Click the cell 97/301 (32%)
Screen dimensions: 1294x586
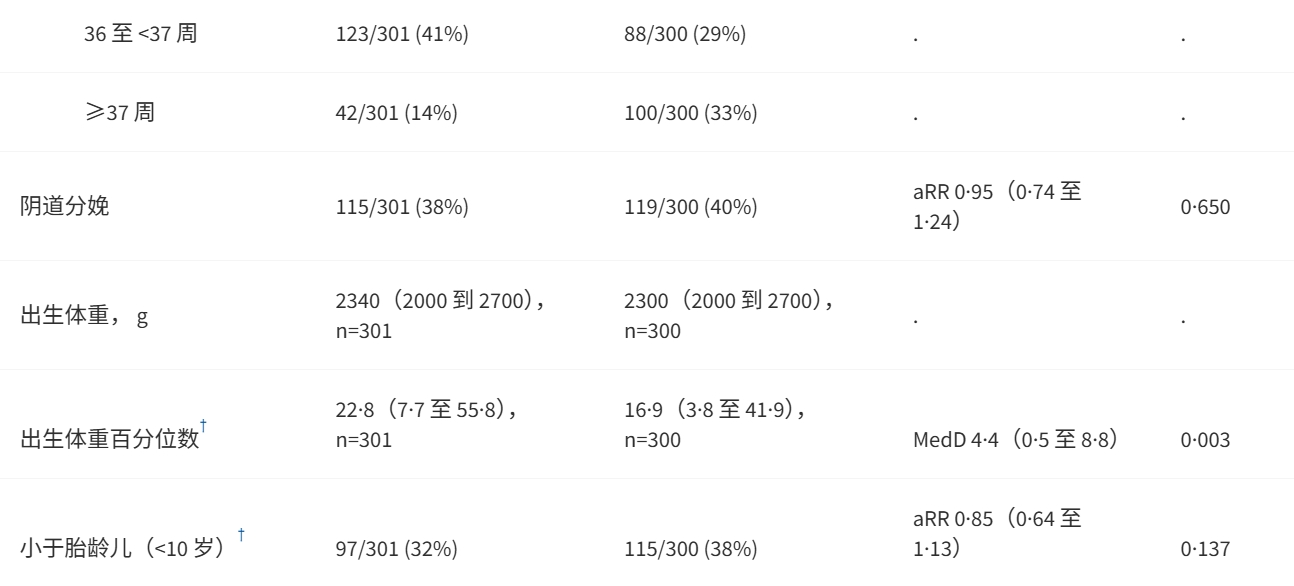pos(395,548)
